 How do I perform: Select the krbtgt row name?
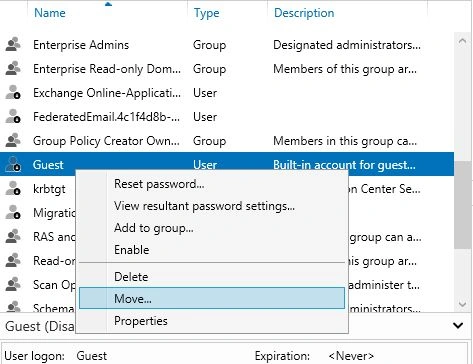click(x=49, y=189)
